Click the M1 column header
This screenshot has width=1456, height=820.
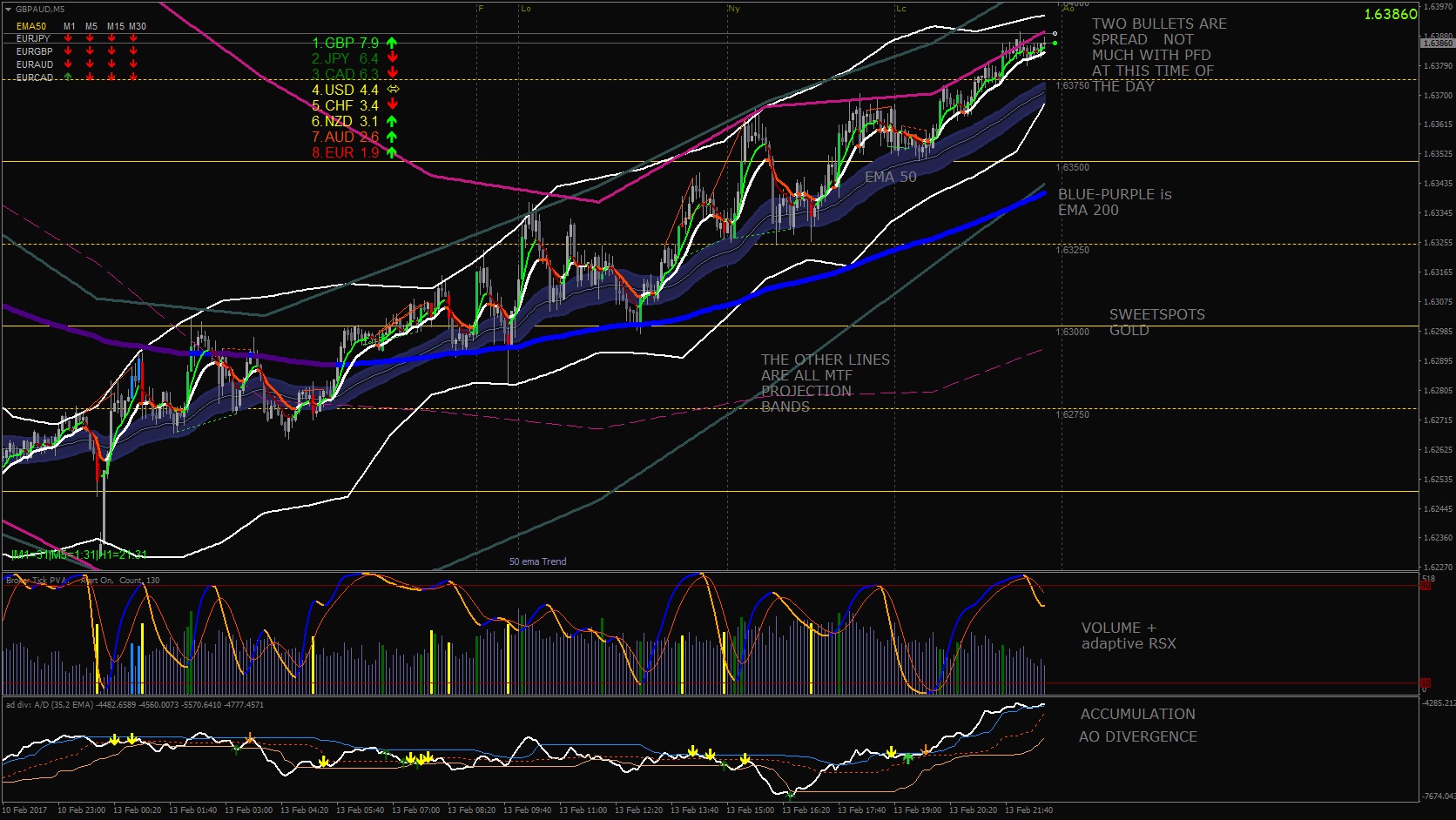[70, 26]
